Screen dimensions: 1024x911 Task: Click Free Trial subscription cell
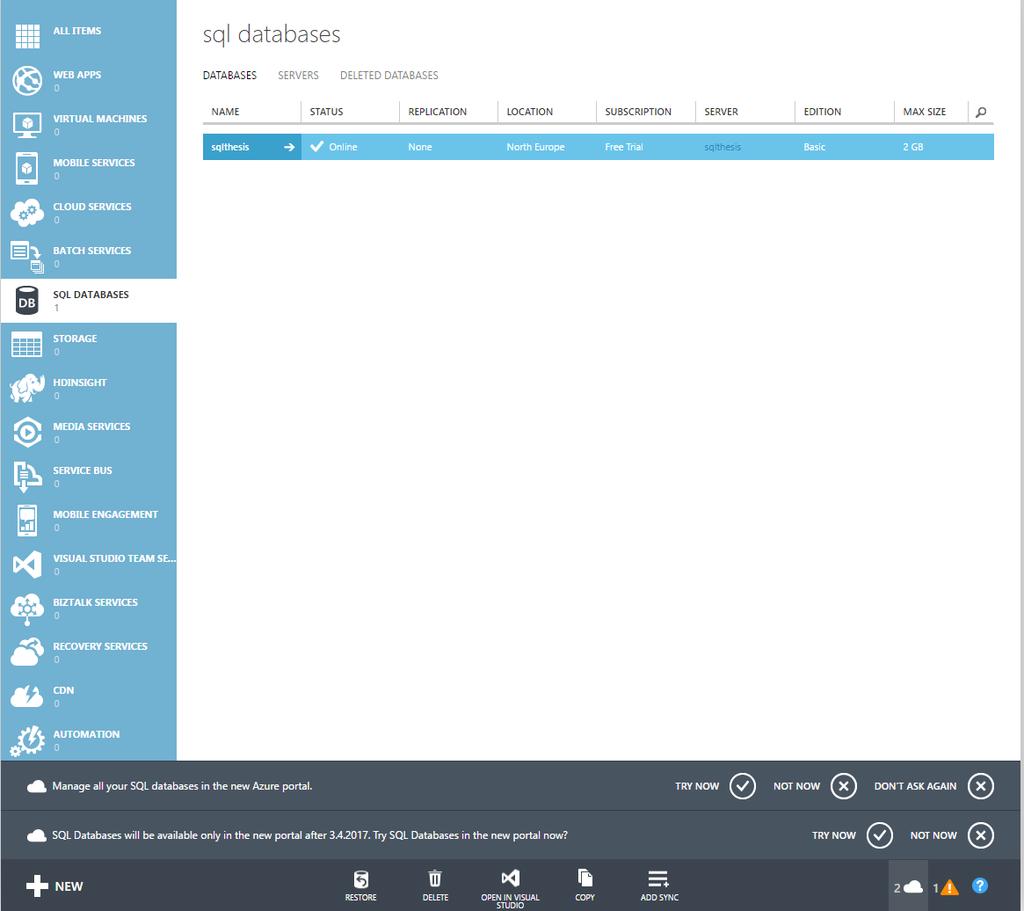coord(646,147)
